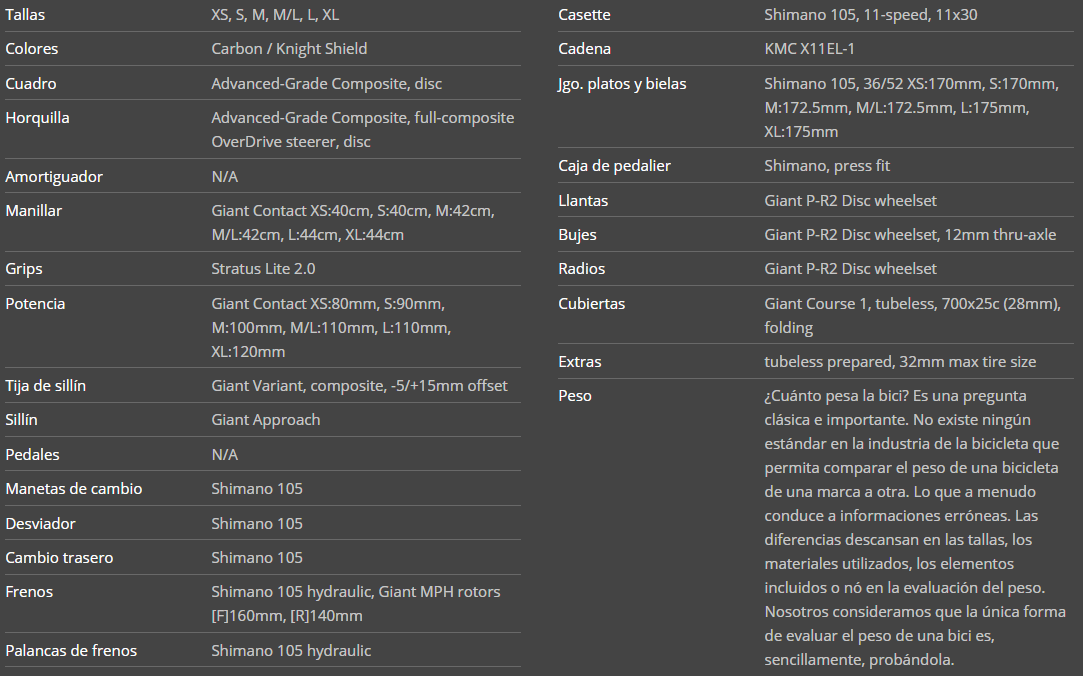Select the Pedales label
The height and width of the screenshot is (676, 1083).
[x=32, y=455]
